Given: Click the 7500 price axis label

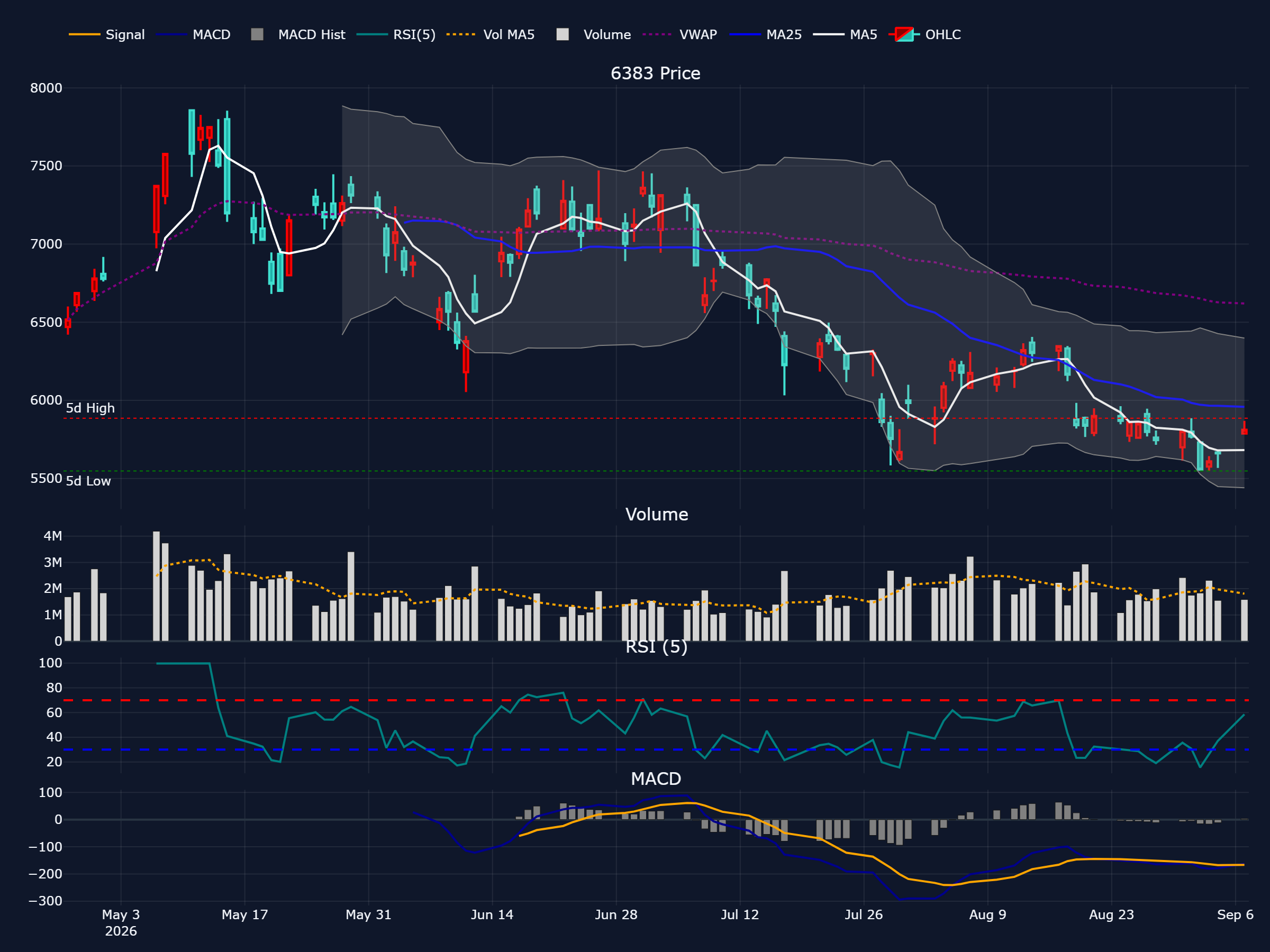Looking at the screenshot, I should tap(46, 167).
